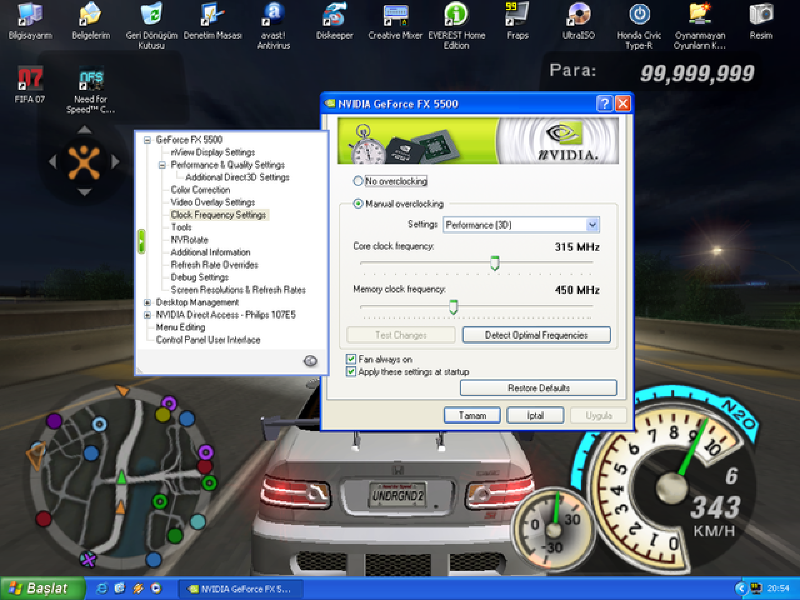800x600 pixels.
Task: Open Denetim Masası desktop shortcut
Action: pos(213,21)
